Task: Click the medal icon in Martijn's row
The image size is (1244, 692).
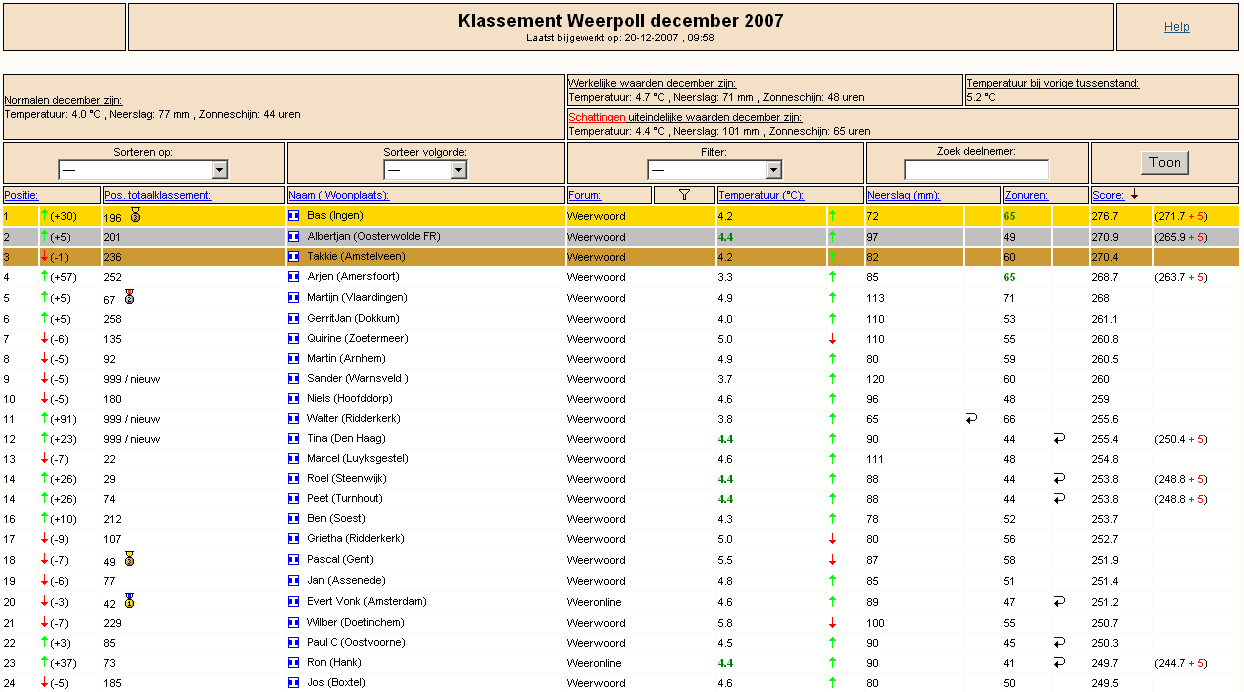Action: pos(129,297)
